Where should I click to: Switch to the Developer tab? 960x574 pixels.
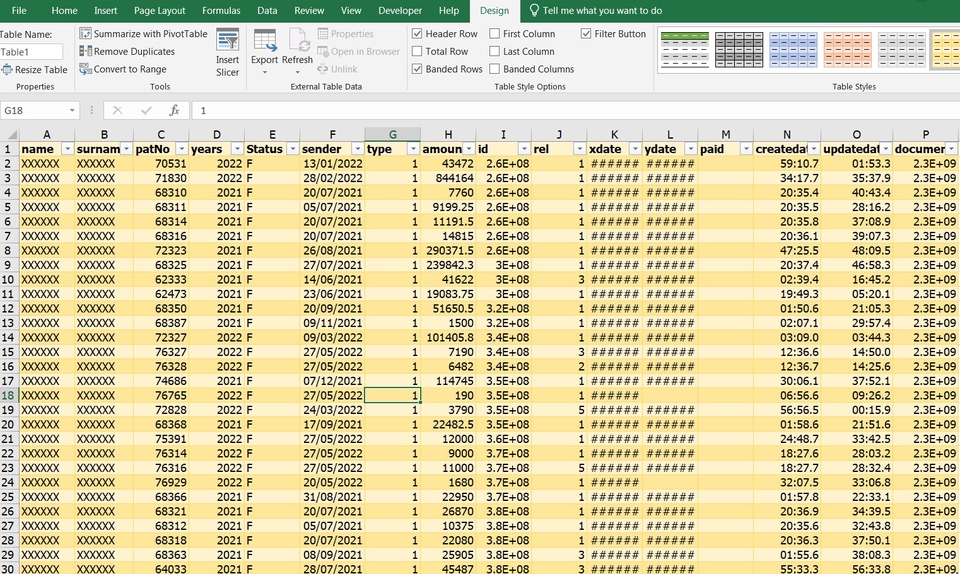point(400,10)
